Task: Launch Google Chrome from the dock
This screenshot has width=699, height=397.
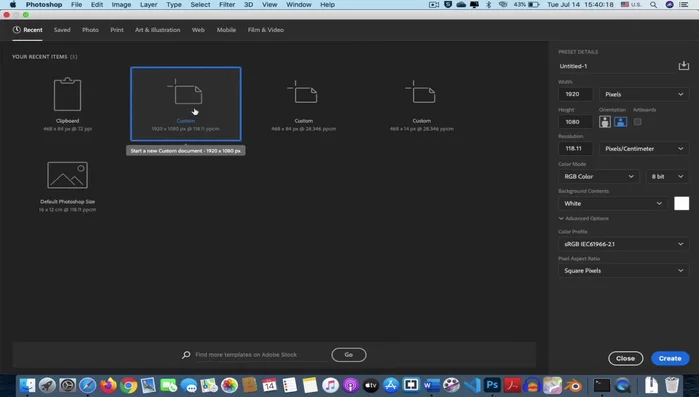Action: 128,385
